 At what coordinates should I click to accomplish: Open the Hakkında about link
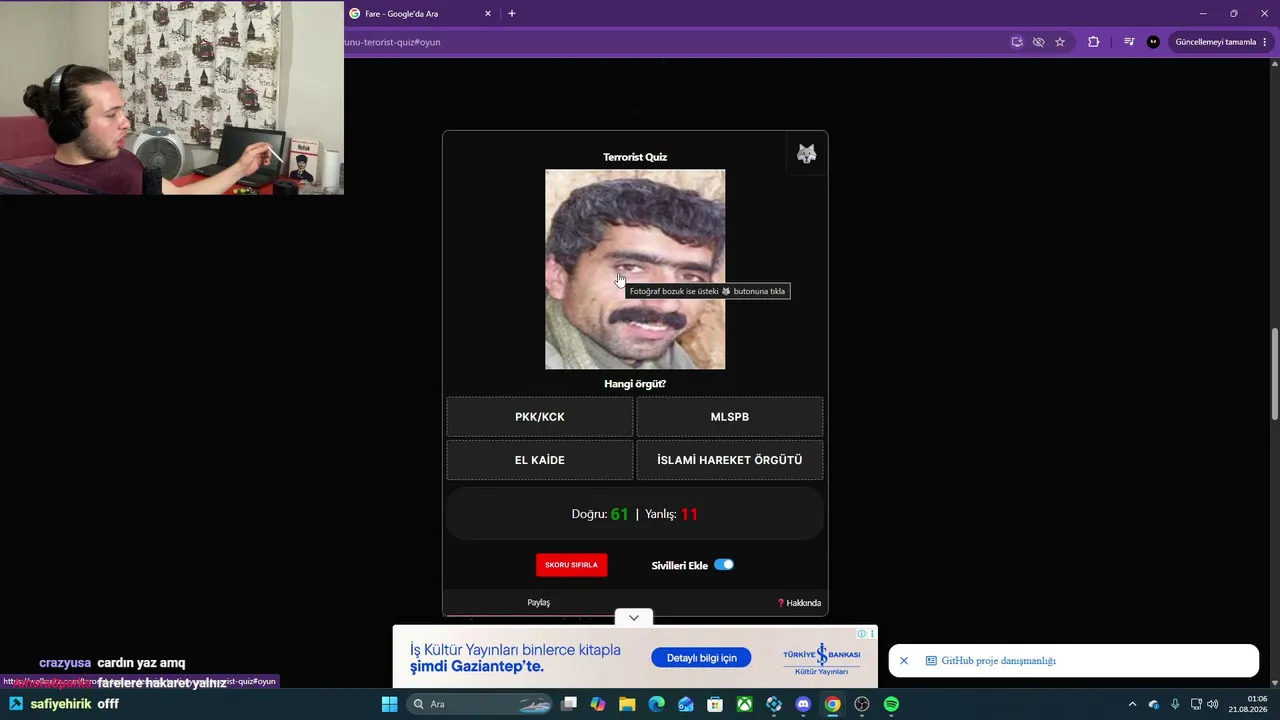[799, 603]
